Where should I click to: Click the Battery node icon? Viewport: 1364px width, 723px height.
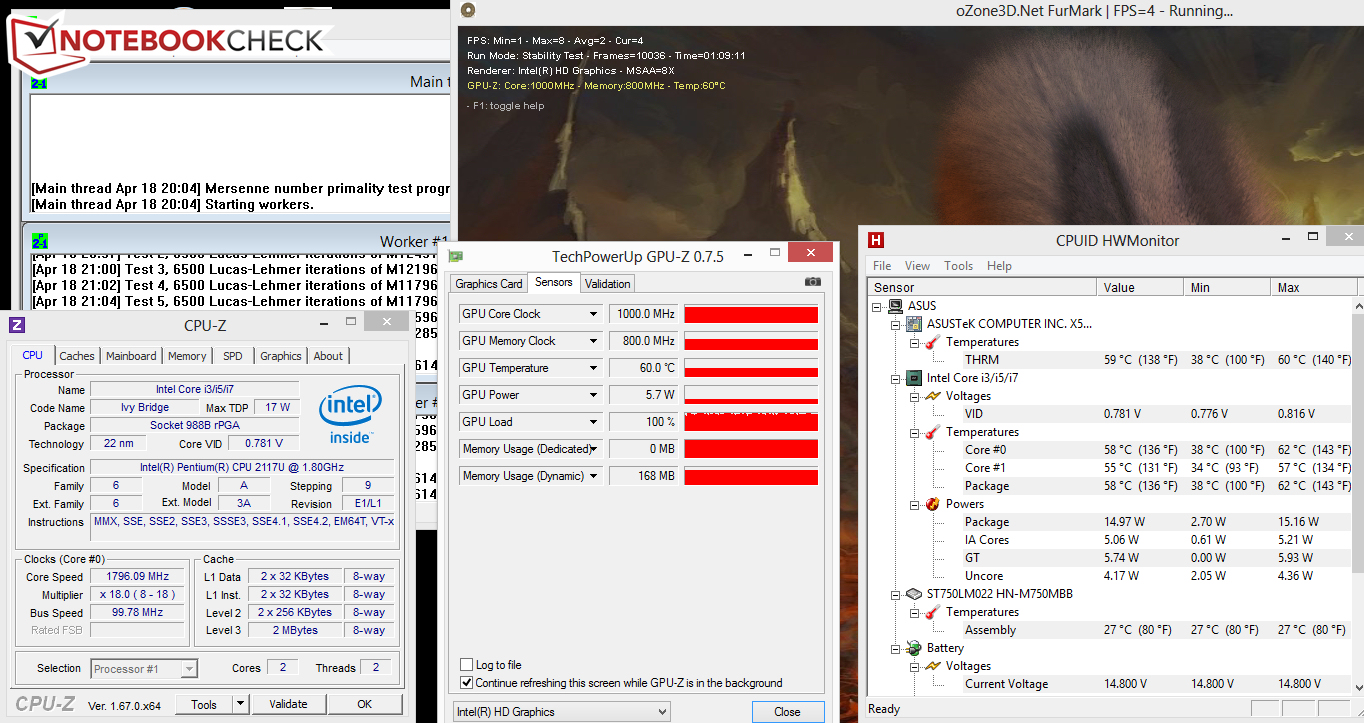tap(914, 648)
